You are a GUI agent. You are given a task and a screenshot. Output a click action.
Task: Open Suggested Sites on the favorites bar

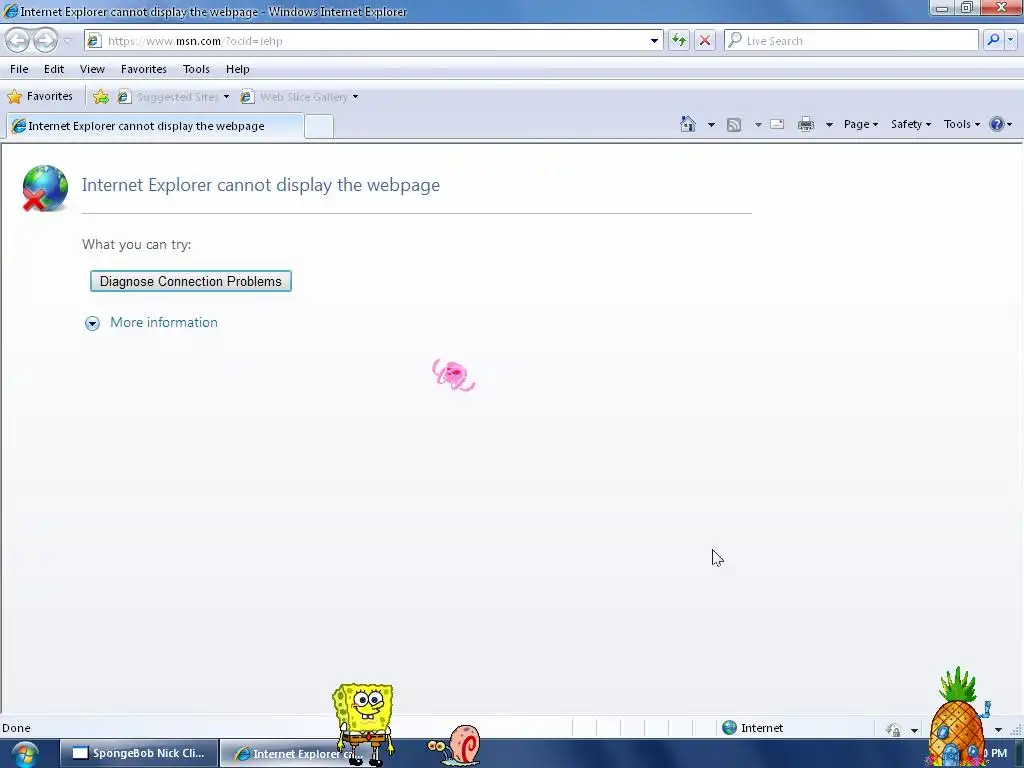point(173,97)
